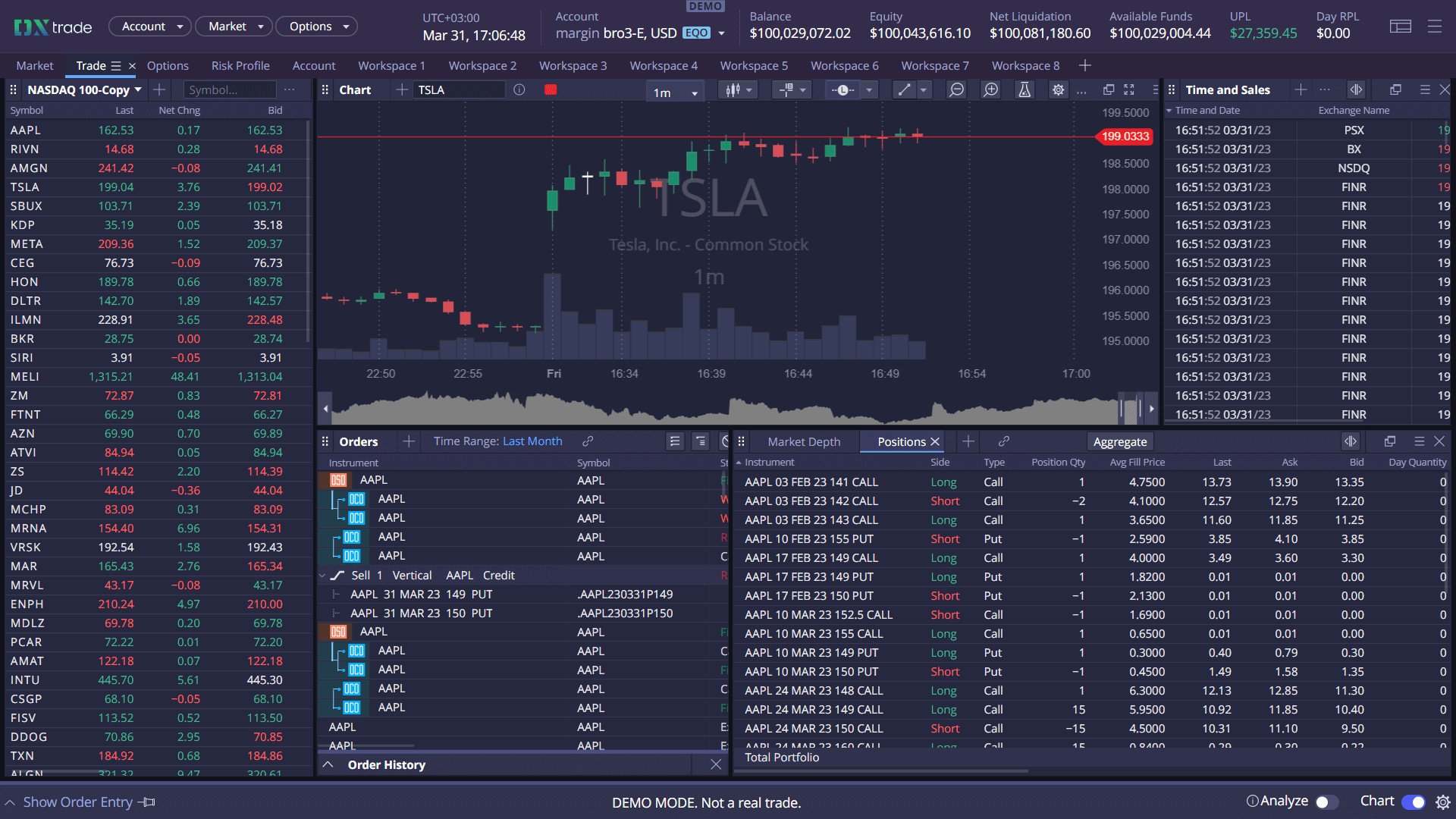
Task: Click the chart settings gear icon
Action: click(1057, 90)
